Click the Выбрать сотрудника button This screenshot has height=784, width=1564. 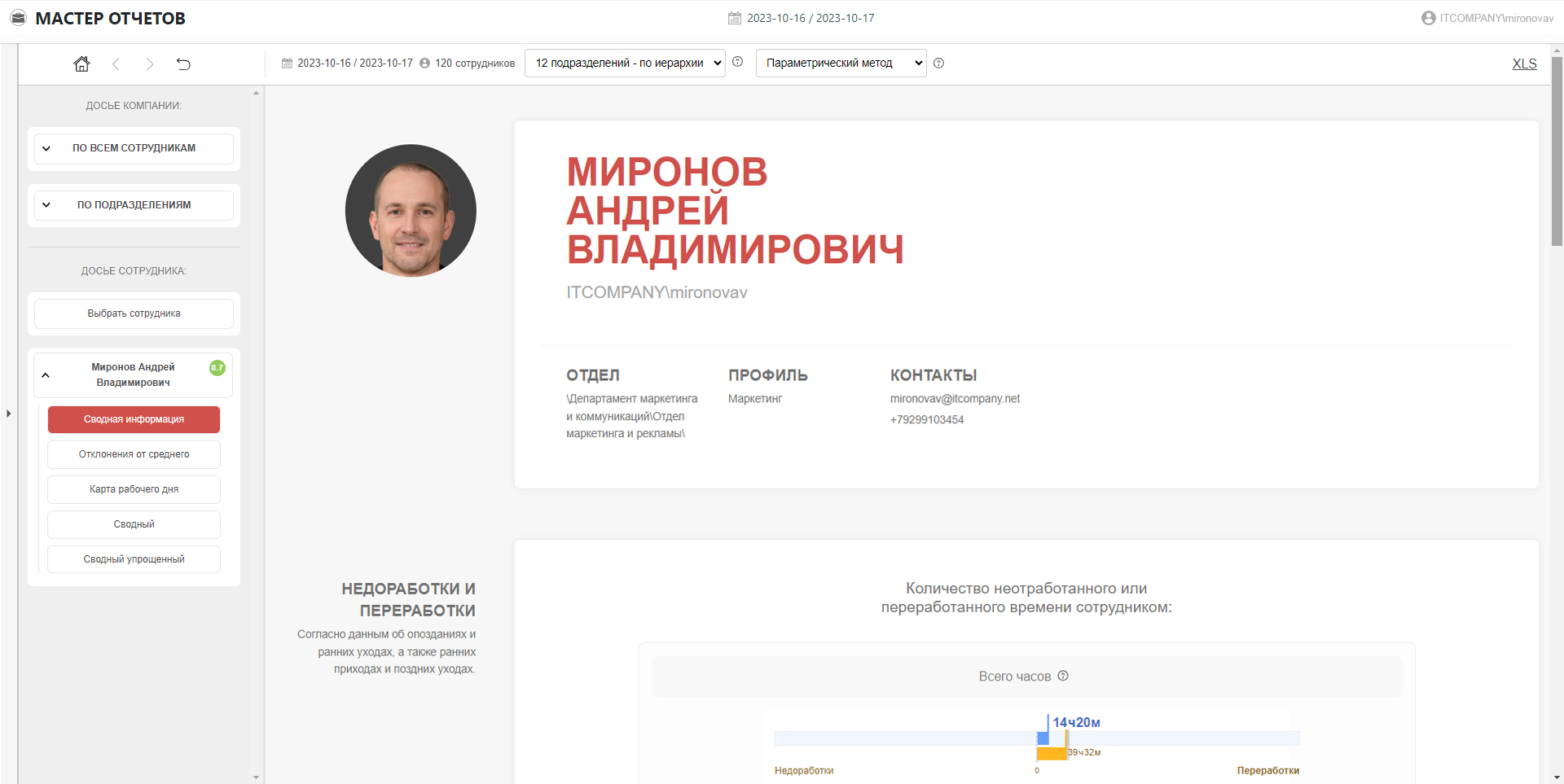click(134, 313)
